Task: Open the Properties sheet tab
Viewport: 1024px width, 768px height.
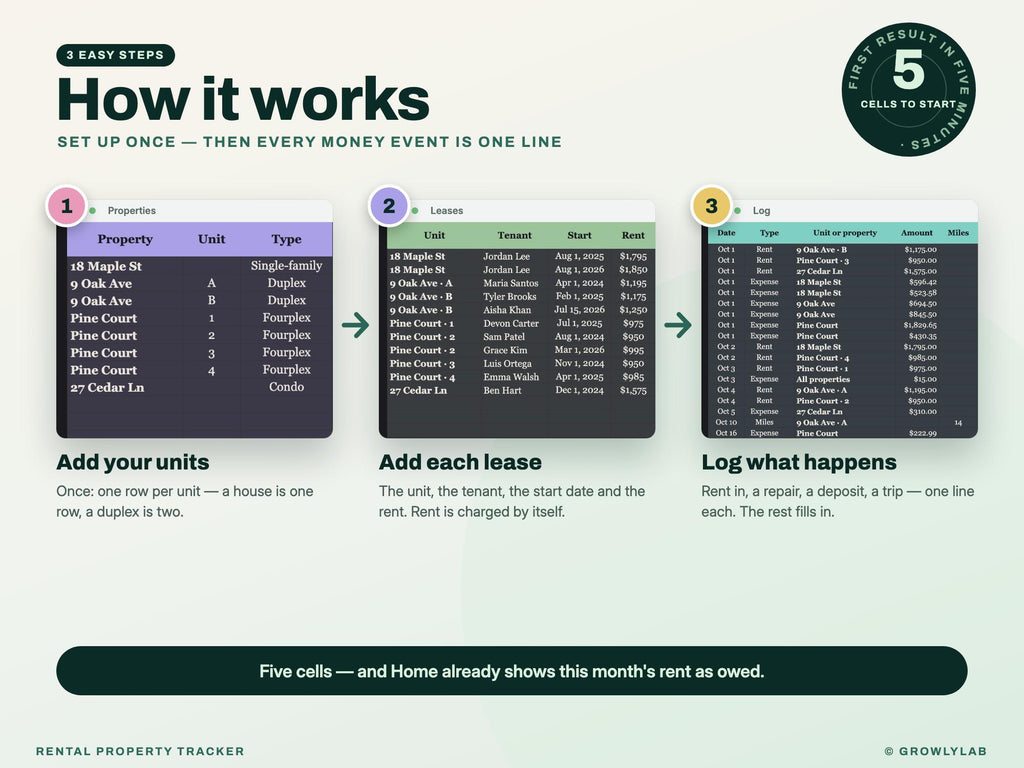Action: point(131,210)
